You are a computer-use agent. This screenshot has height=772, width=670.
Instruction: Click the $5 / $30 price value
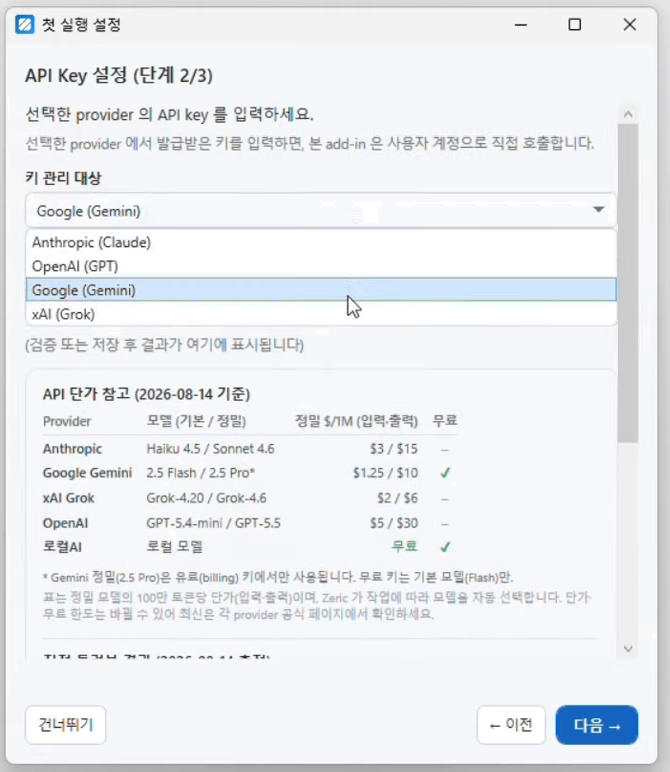(394, 523)
